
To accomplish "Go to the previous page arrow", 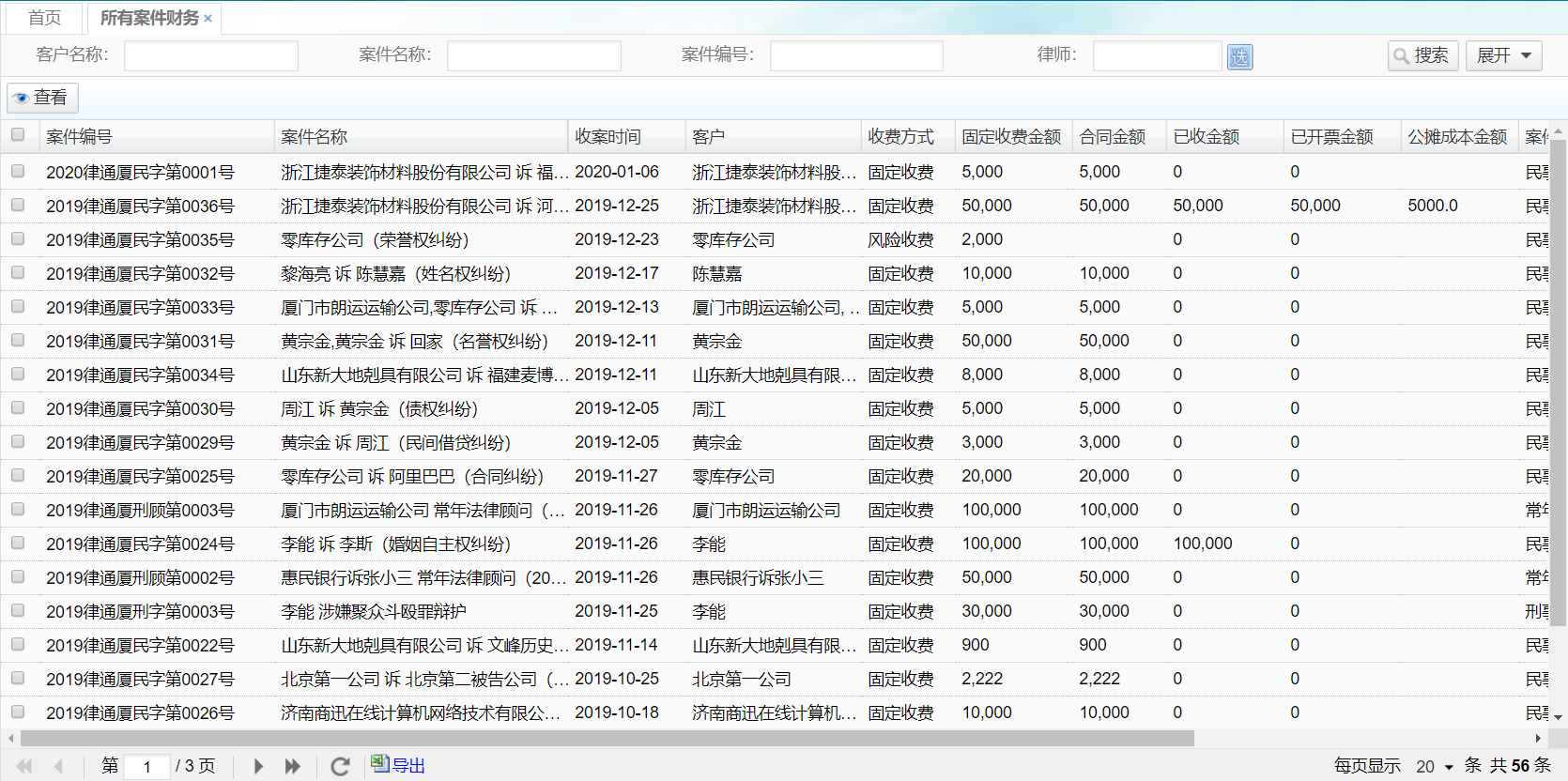I will click(58, 766).
